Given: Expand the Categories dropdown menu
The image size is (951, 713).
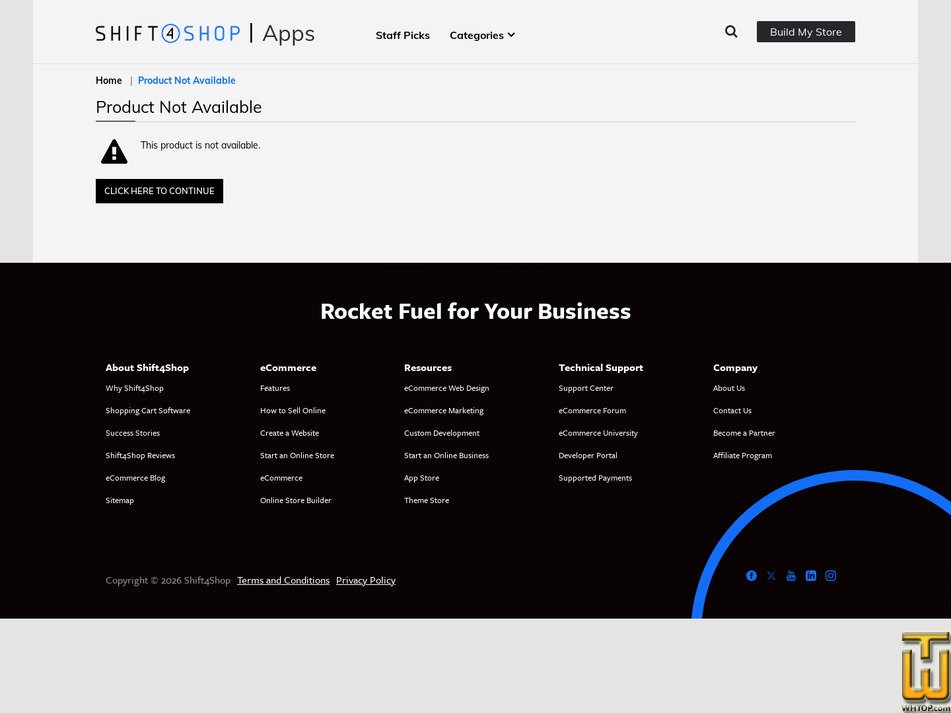Looking at the screenshot, I should [482, 35].
